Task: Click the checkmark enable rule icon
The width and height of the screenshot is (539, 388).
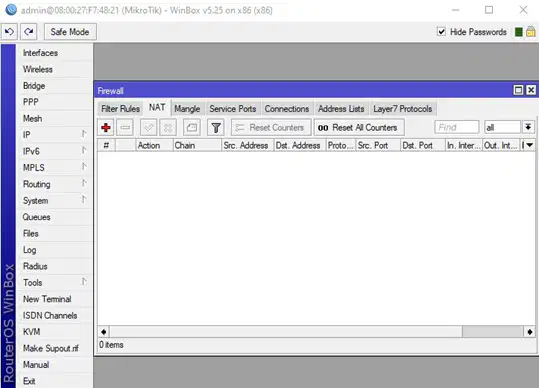Action: point(148,128)
